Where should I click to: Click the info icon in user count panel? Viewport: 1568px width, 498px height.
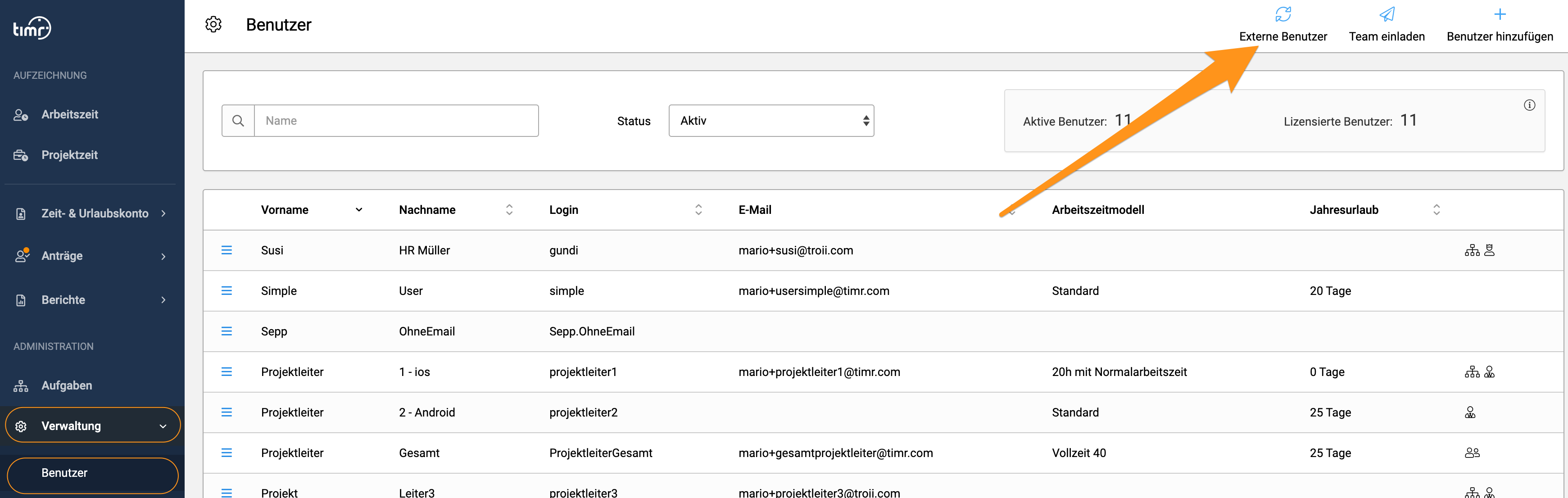click(x=1529, y=105)
